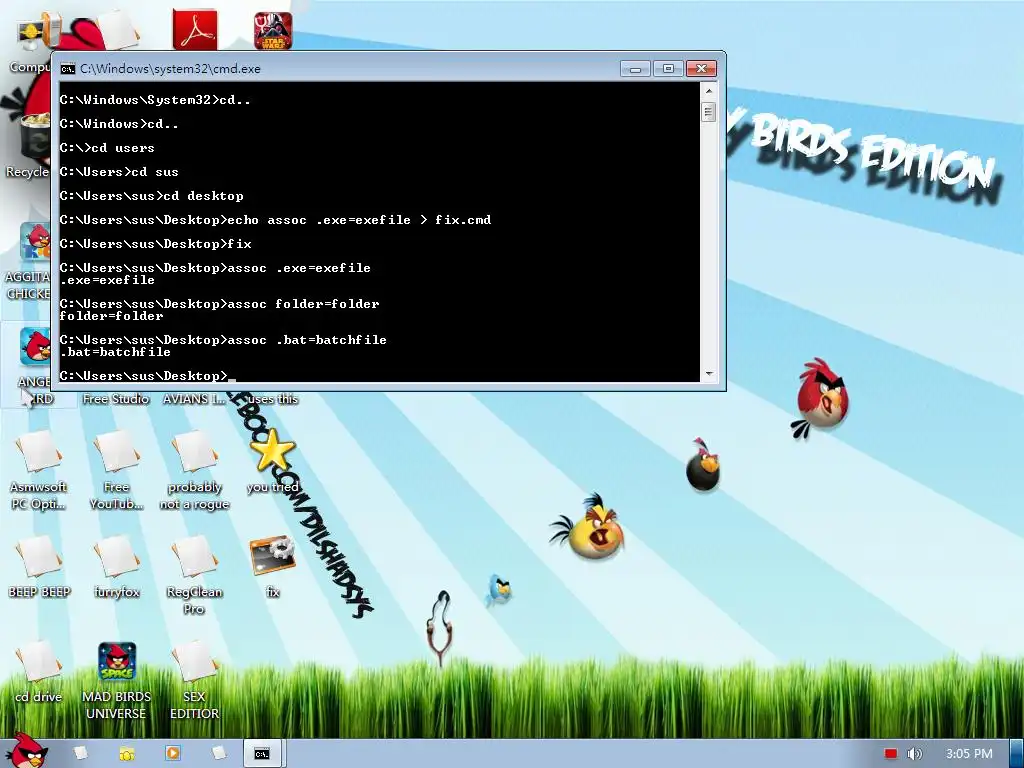Select the BEEP BEEP desktop icon
1024x768 pixels.
click(x=39, y=567)
